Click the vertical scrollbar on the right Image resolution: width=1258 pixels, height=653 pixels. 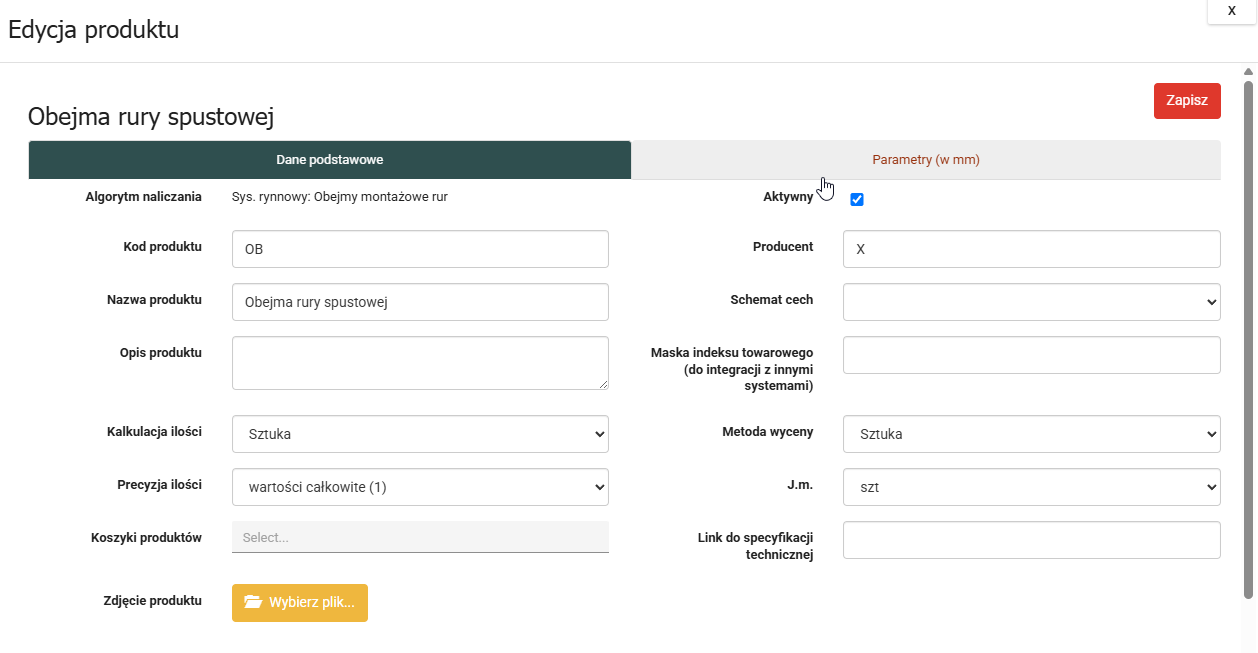[x=1248, y=340]
